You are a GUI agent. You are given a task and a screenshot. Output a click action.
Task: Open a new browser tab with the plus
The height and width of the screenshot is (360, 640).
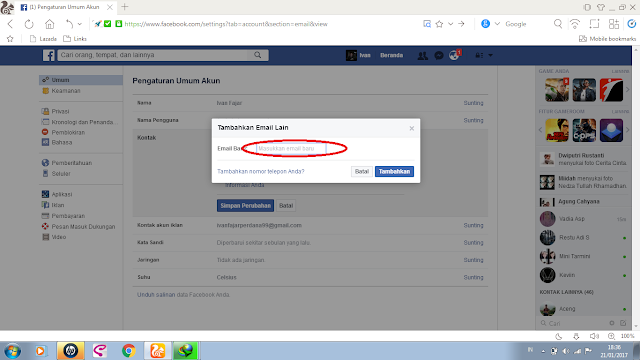125,7
